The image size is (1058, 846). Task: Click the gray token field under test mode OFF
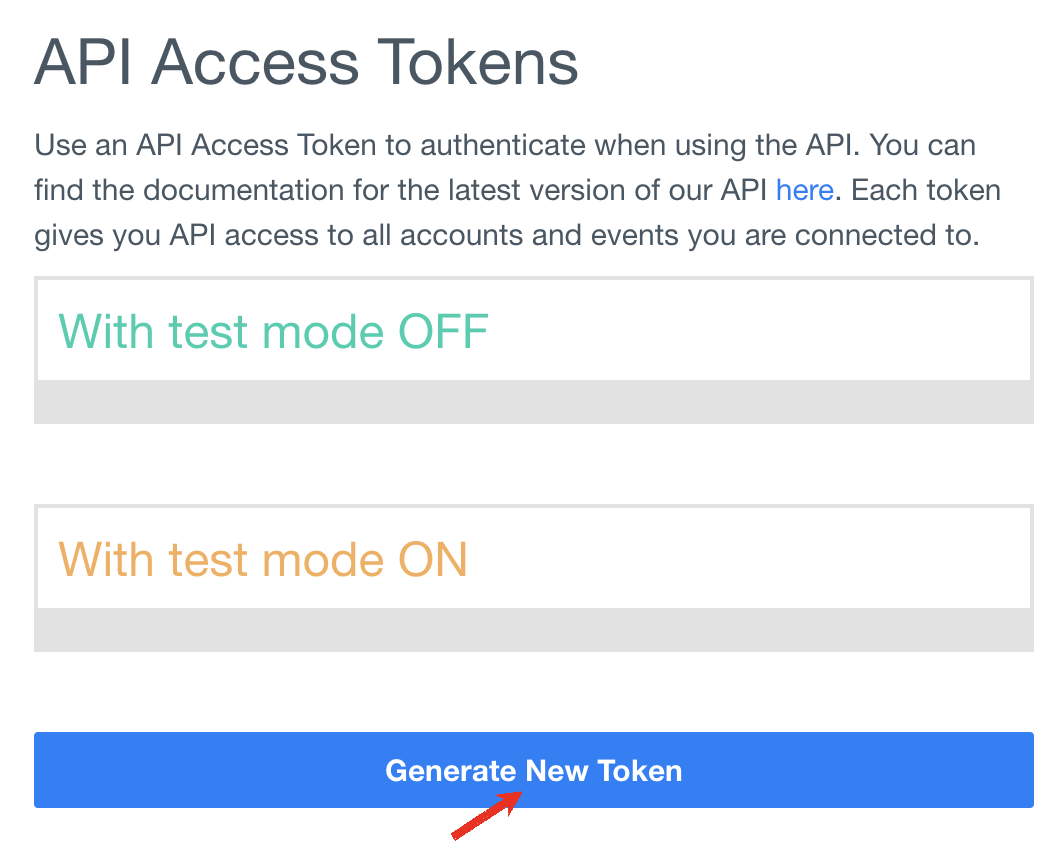(x=533, y=402)
